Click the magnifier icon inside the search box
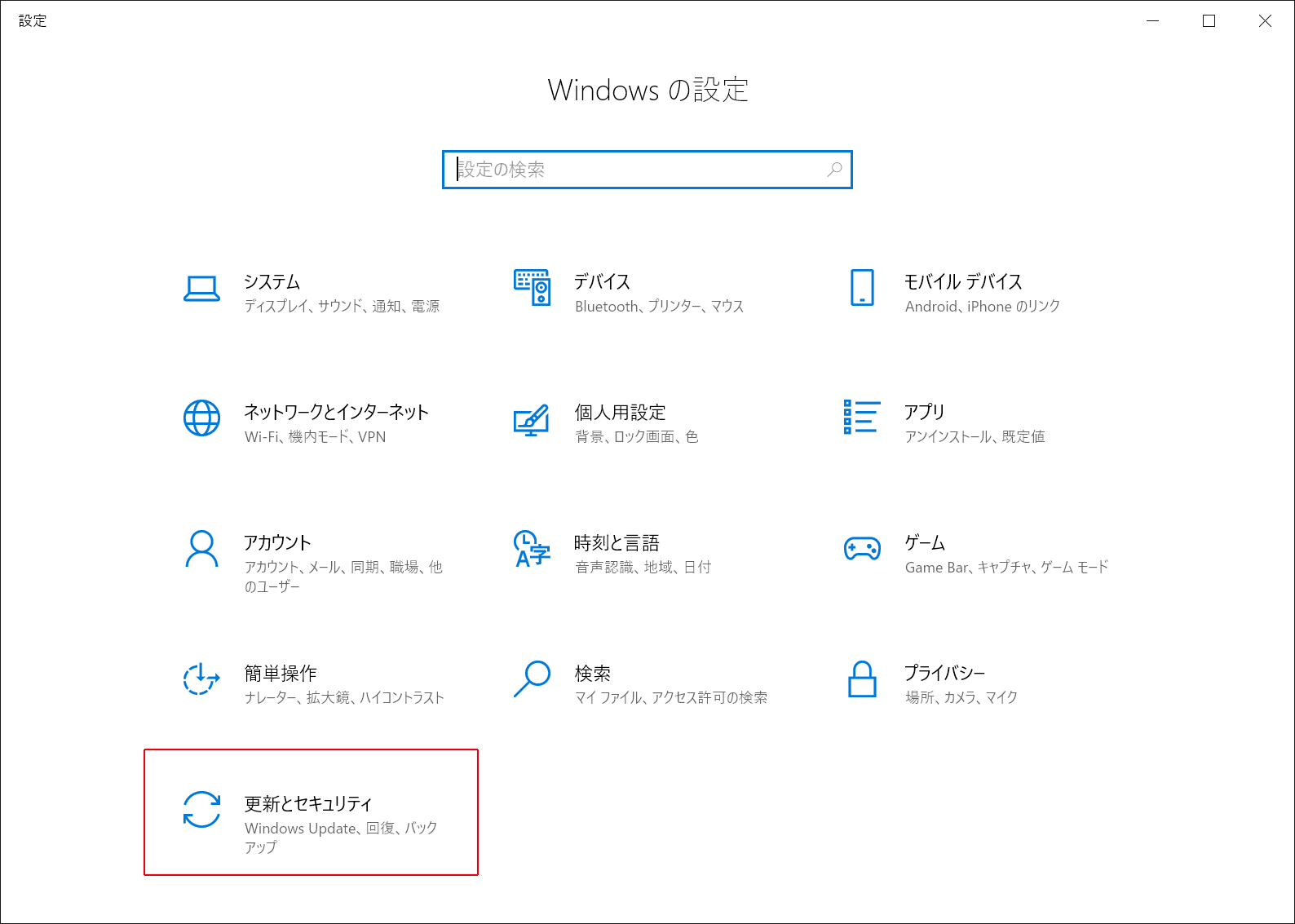 click(x=834, y=170)
